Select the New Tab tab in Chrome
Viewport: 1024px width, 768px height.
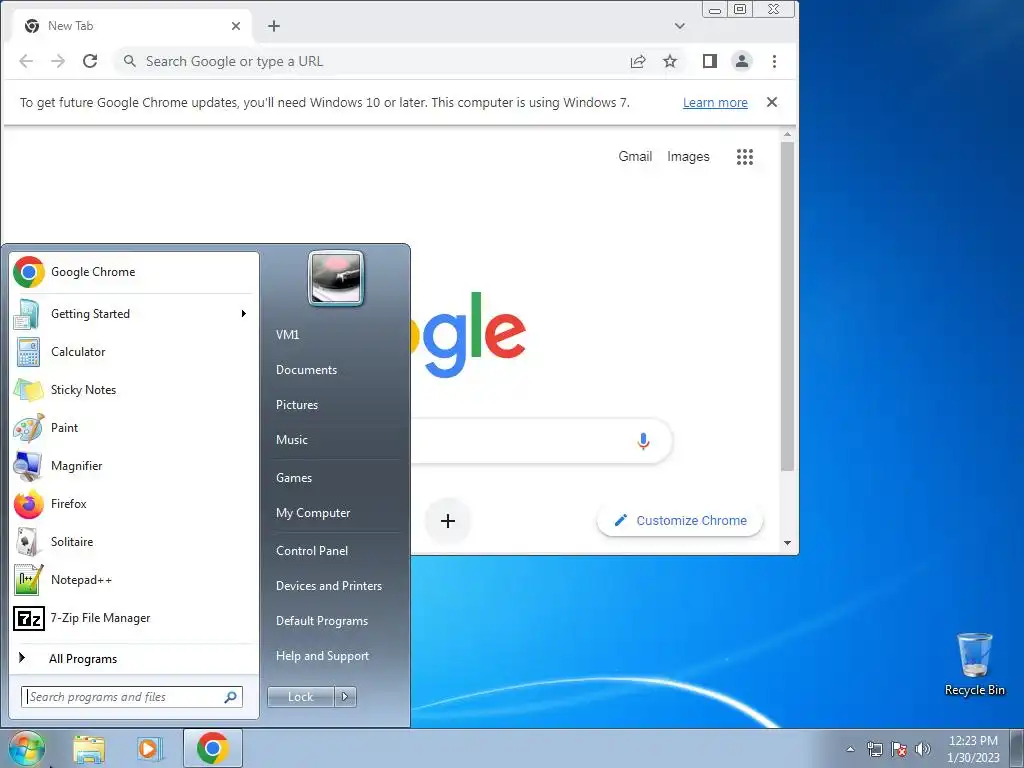coord(133,26)
